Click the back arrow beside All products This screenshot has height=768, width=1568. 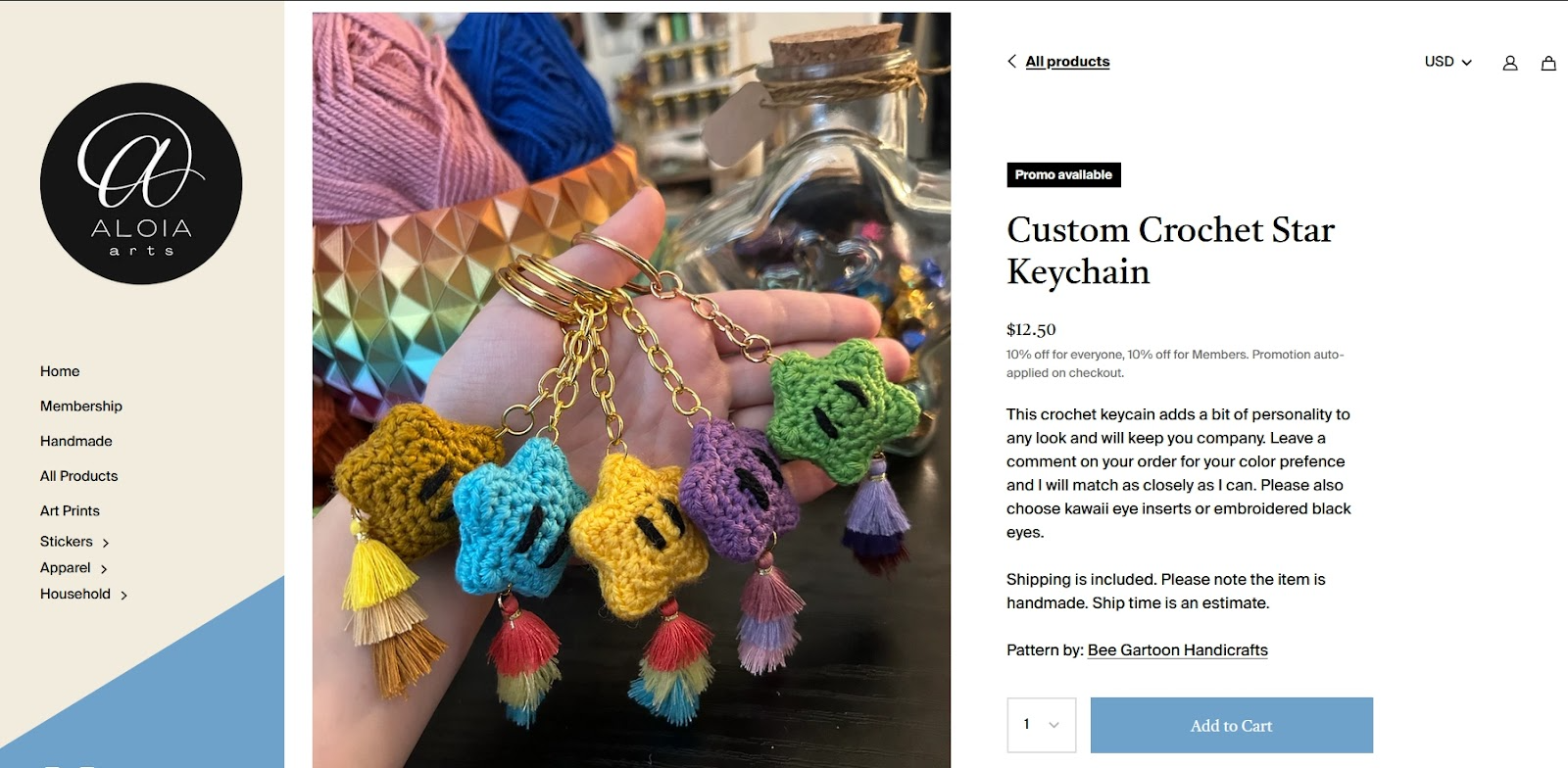tap(1012, 61)
